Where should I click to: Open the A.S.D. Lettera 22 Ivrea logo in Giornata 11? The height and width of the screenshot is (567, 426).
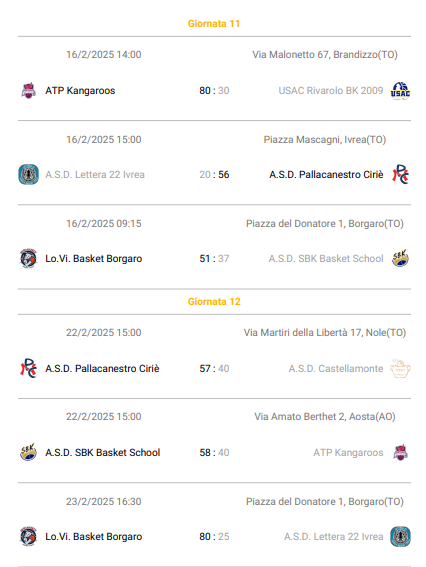[29, 174]
